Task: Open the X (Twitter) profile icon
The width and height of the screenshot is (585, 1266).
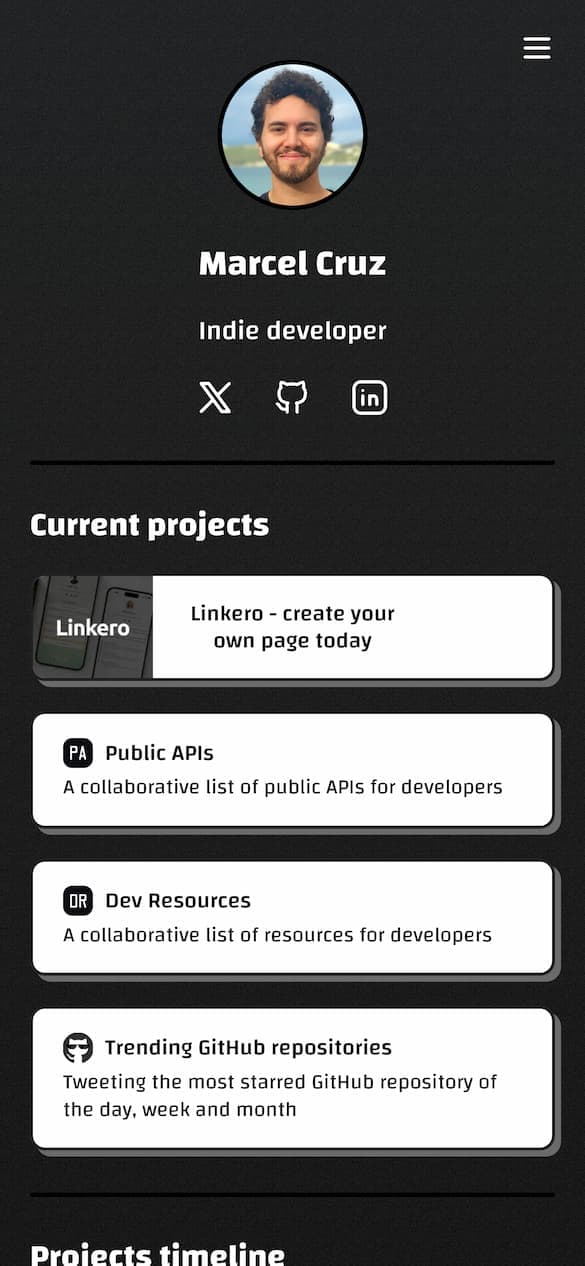Action: [x=215, y=398]
